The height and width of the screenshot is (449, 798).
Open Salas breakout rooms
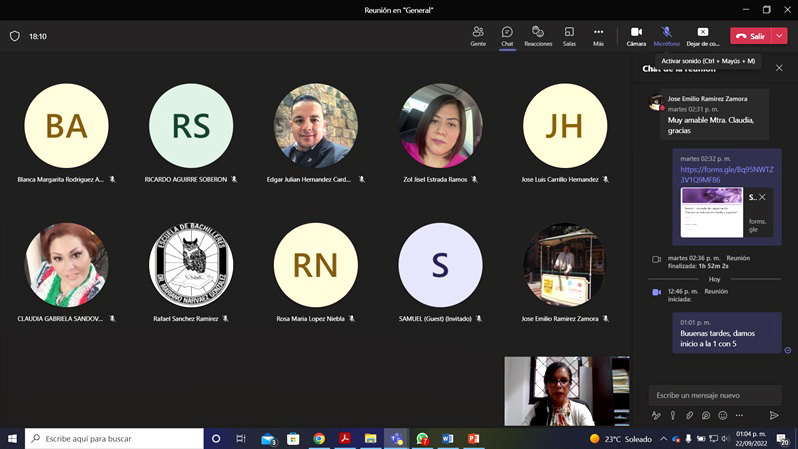[569, 36]
